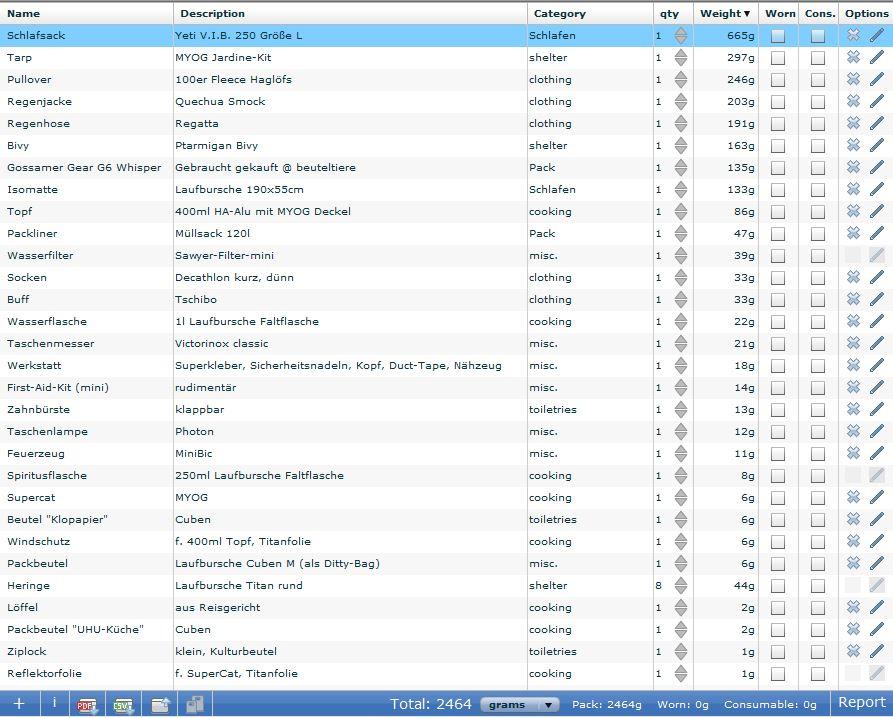Image resolution: width=893 pixels, height=718 pixels.
Task: Mark Spiritusflasche as consumable
Action: point(818,476)
